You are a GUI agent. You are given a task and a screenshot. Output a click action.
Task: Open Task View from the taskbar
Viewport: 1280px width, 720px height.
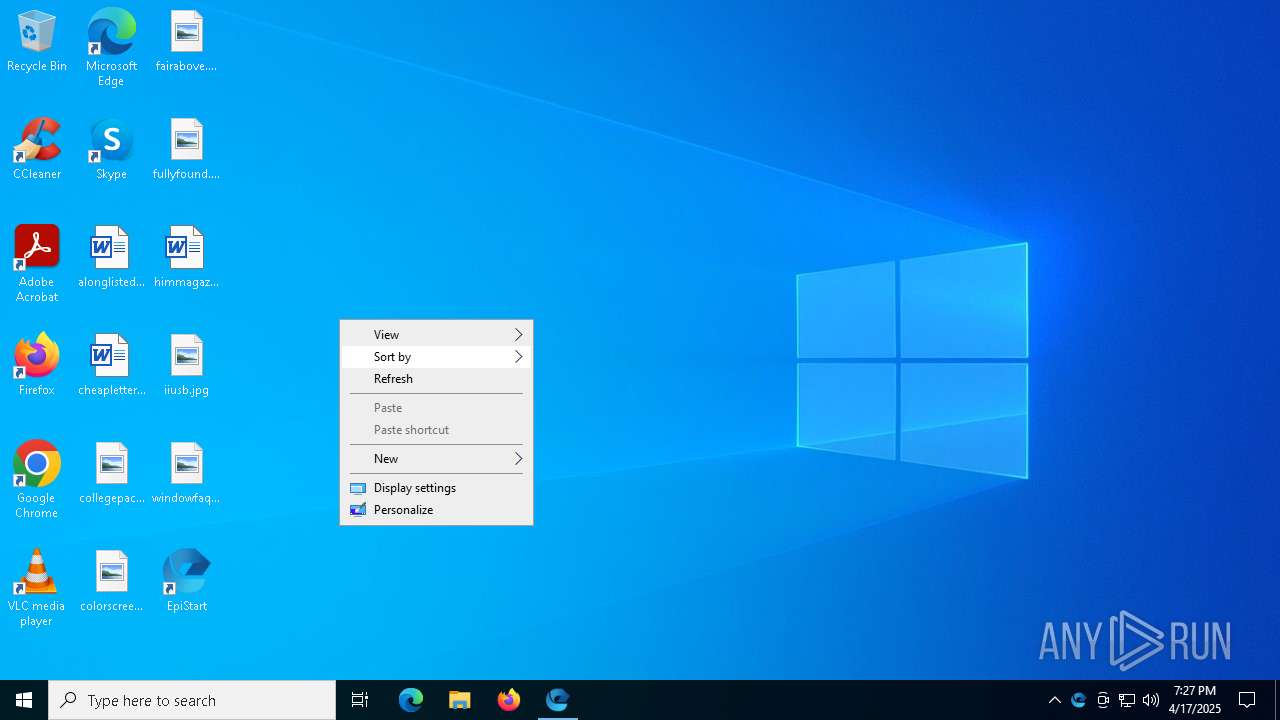point(360,700)
